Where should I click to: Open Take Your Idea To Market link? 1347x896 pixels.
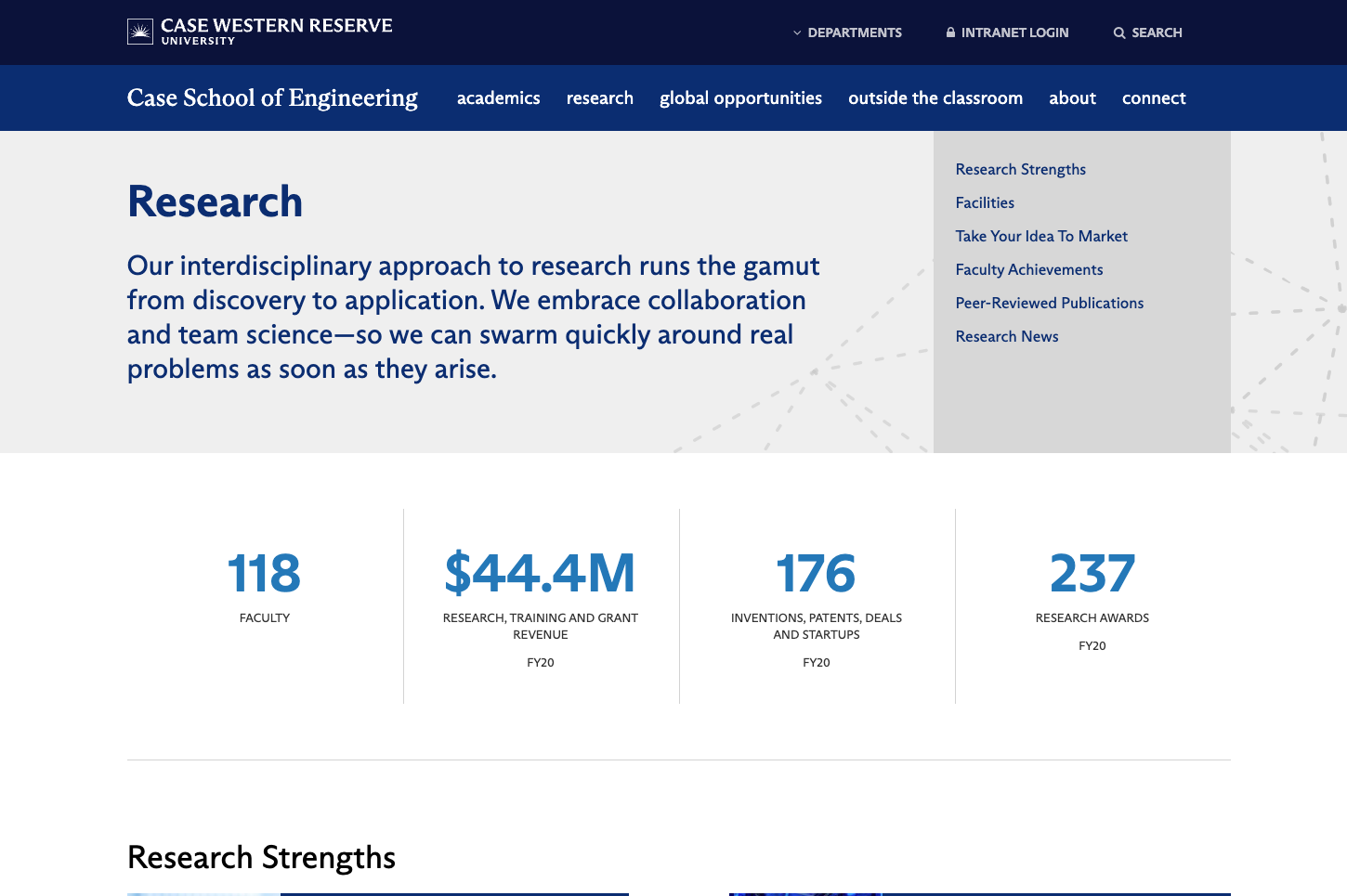tap(1041, 236)
